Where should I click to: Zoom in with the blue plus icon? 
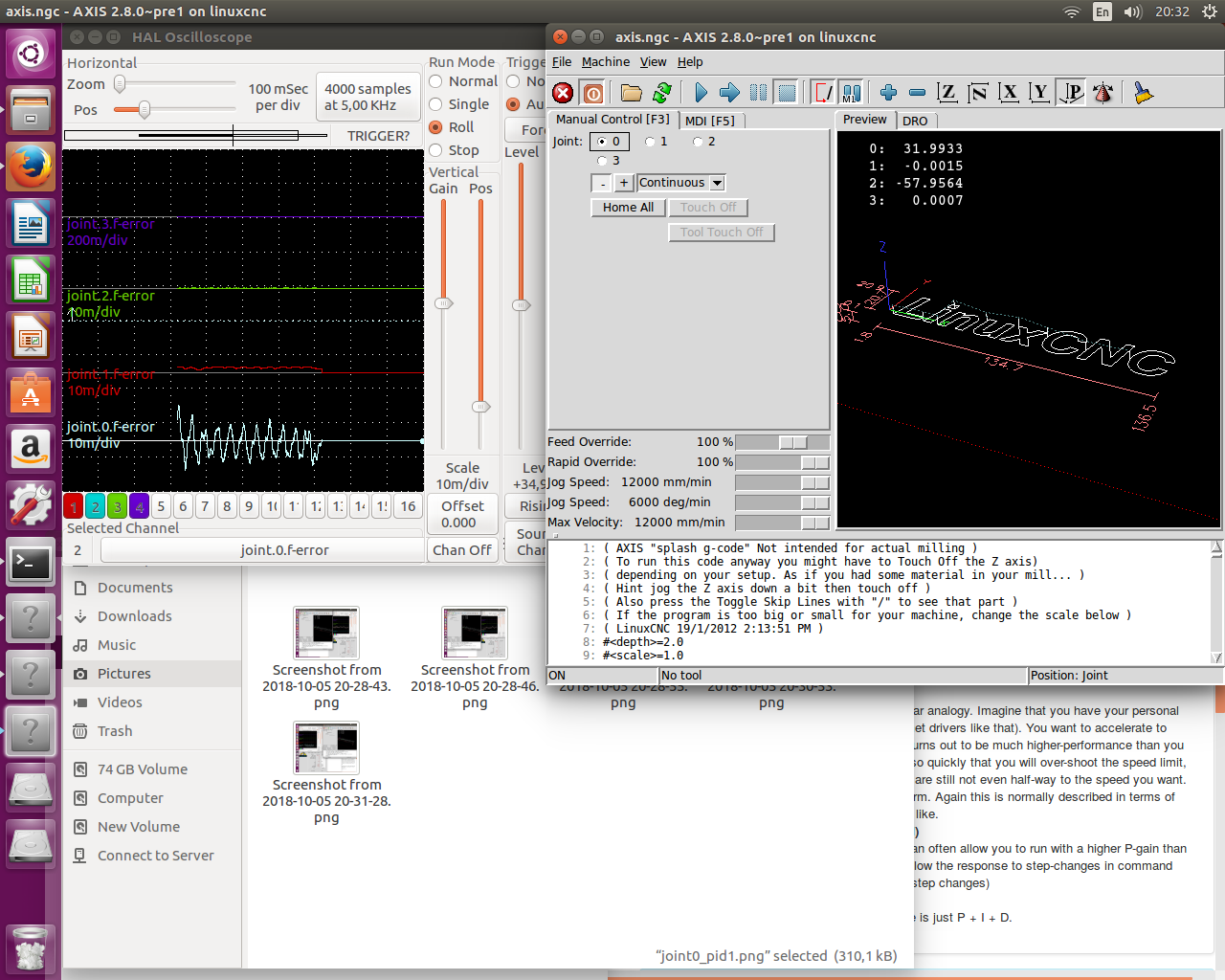[888, 93]
